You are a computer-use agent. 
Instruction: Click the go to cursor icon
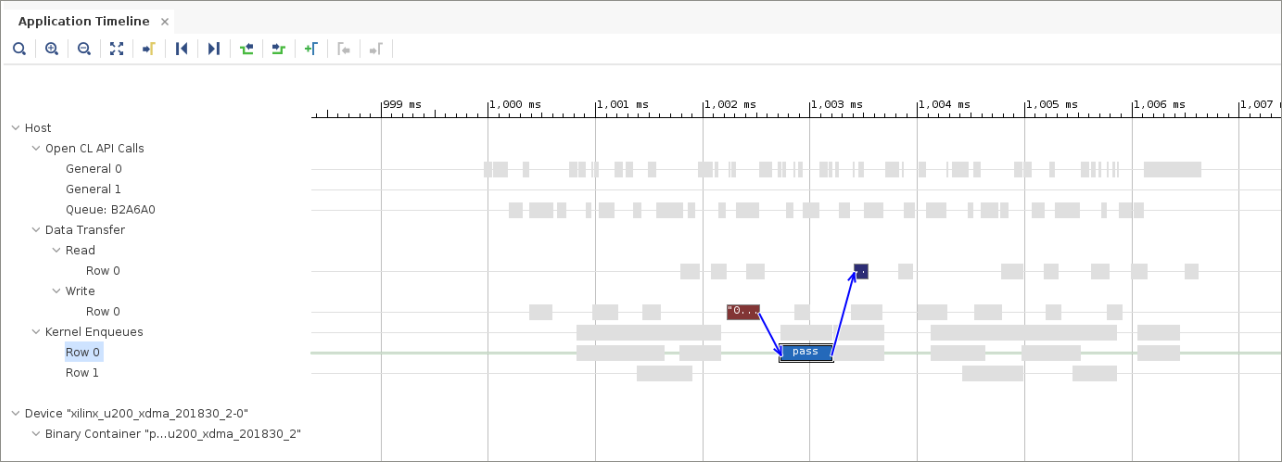tap(148, 48)
